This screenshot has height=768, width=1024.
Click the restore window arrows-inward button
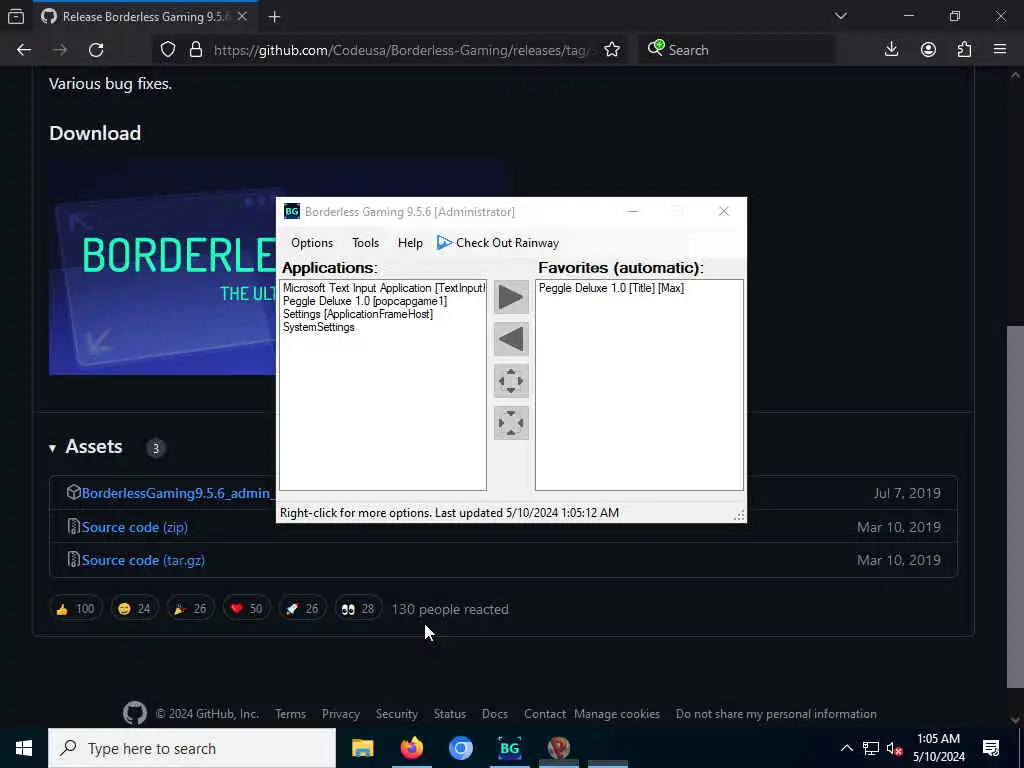point(511,423)
